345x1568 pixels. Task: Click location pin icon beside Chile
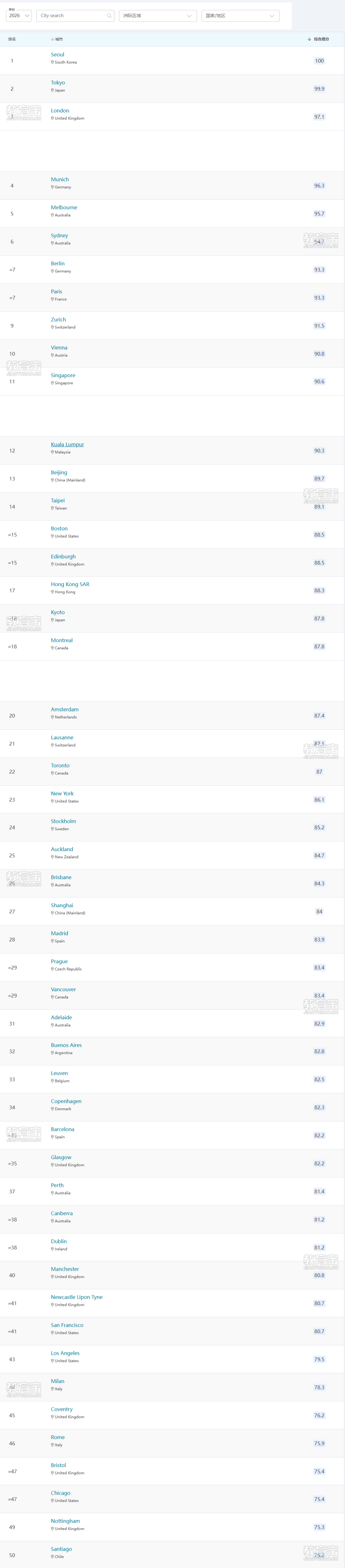pyautogui.click(x=52, y=1557)
